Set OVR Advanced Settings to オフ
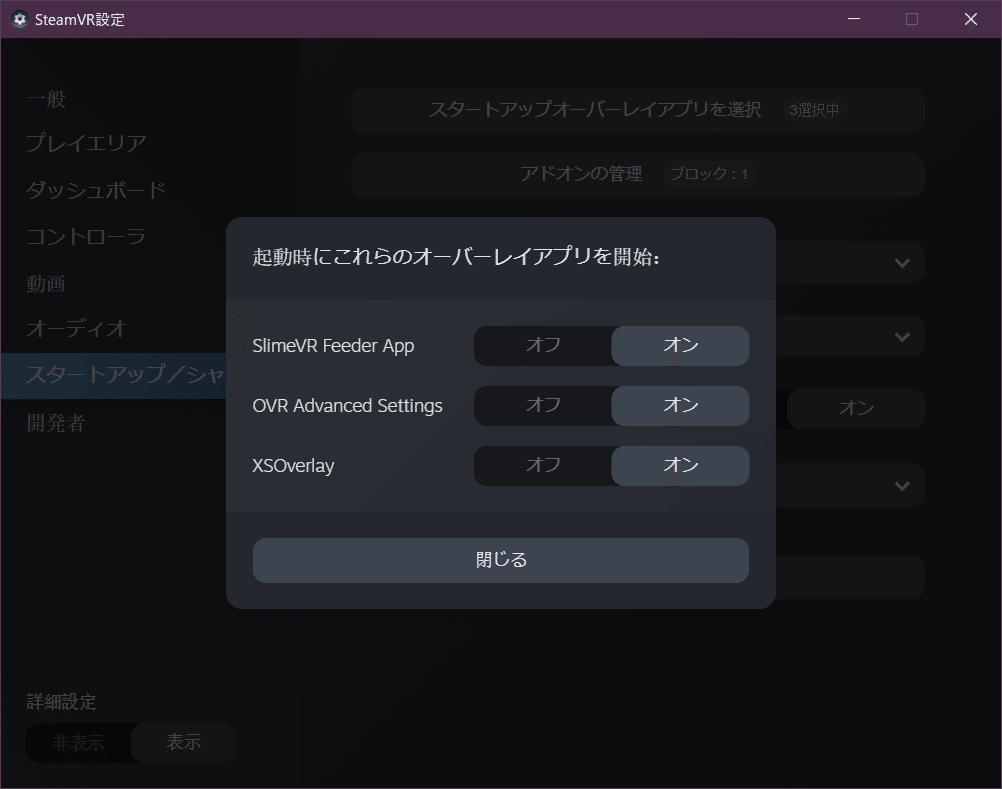Screen dimensions: 1002x789 click(543, 406)
